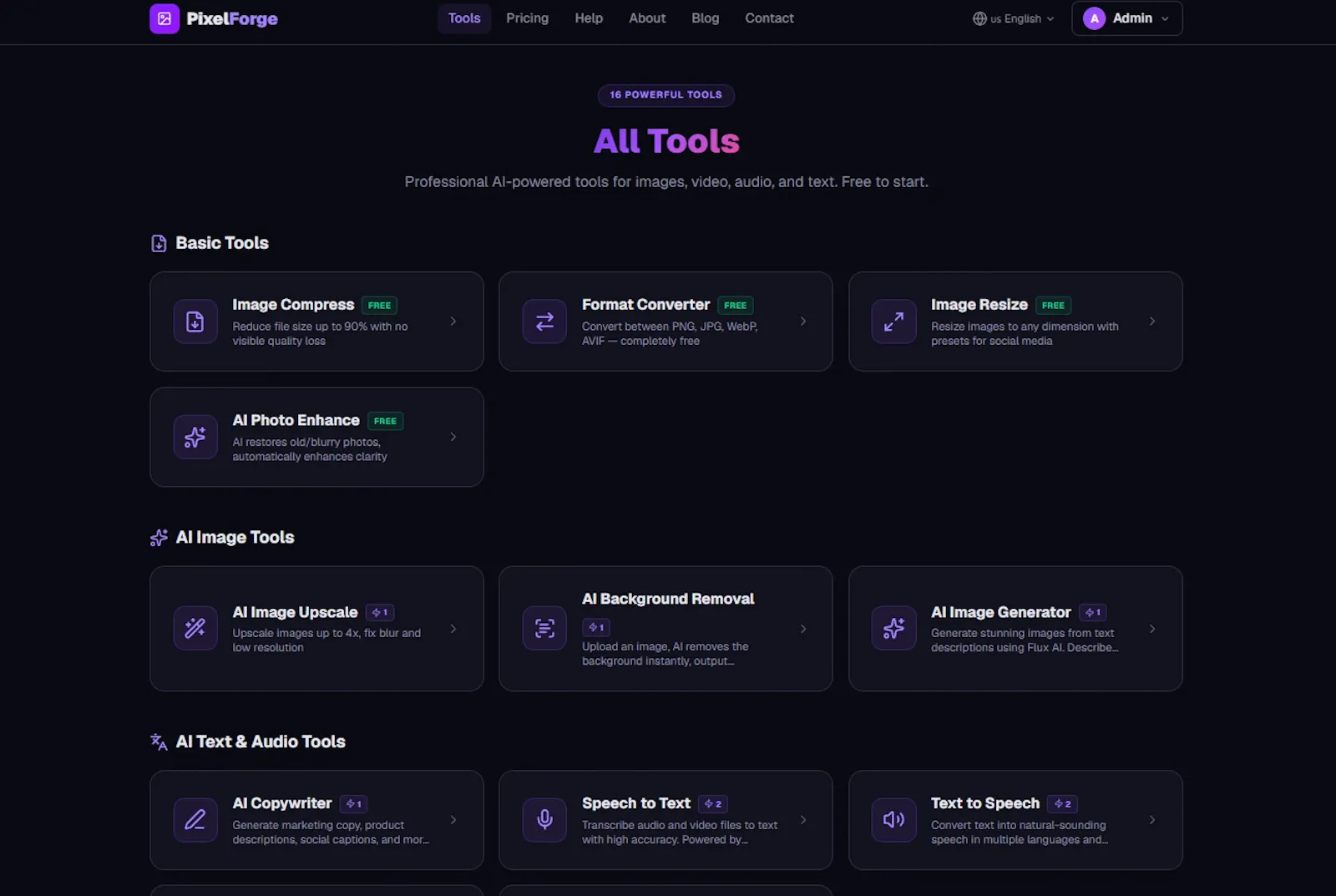Click the Format Converter chevron arrow
Screen dimensions: 1336x896
803,321
